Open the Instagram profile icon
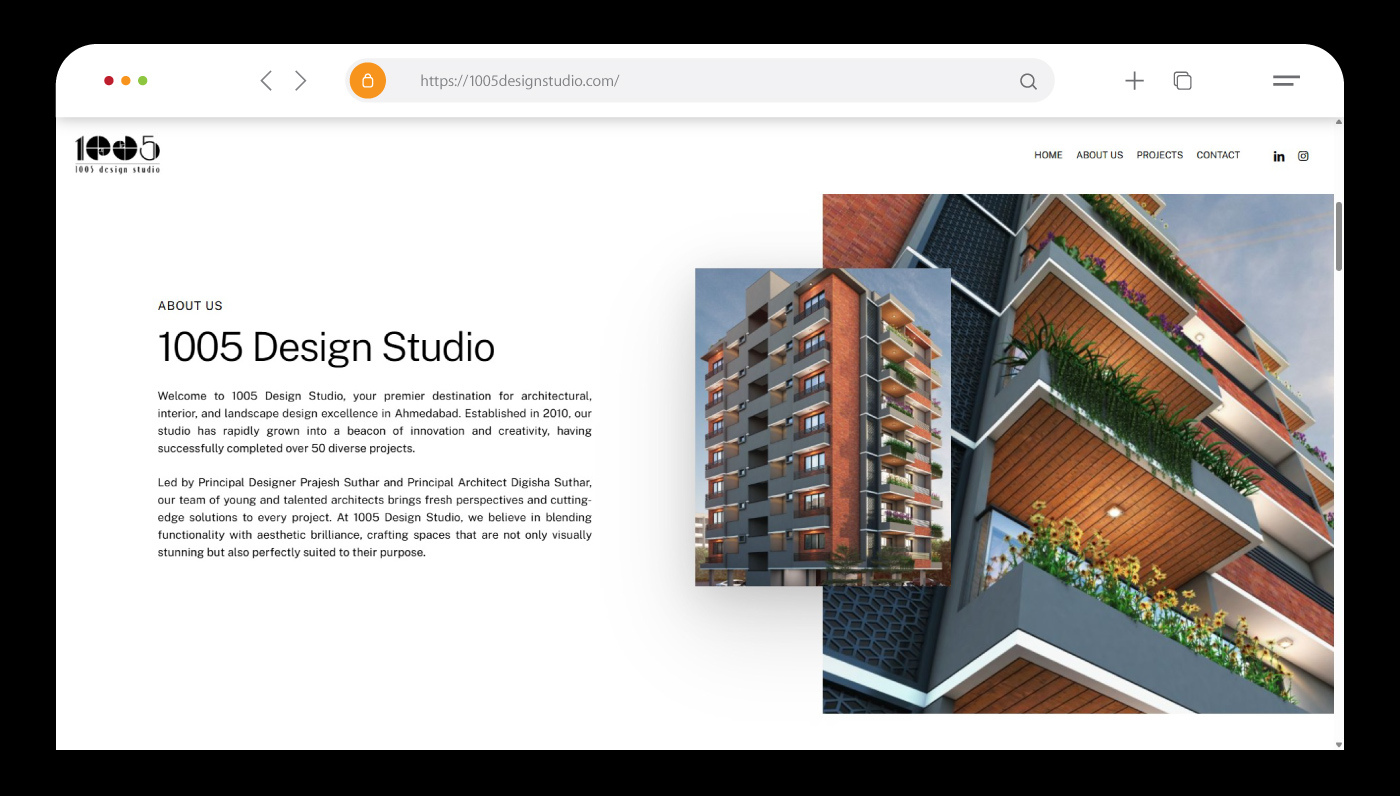 (x=1303, y=156)
